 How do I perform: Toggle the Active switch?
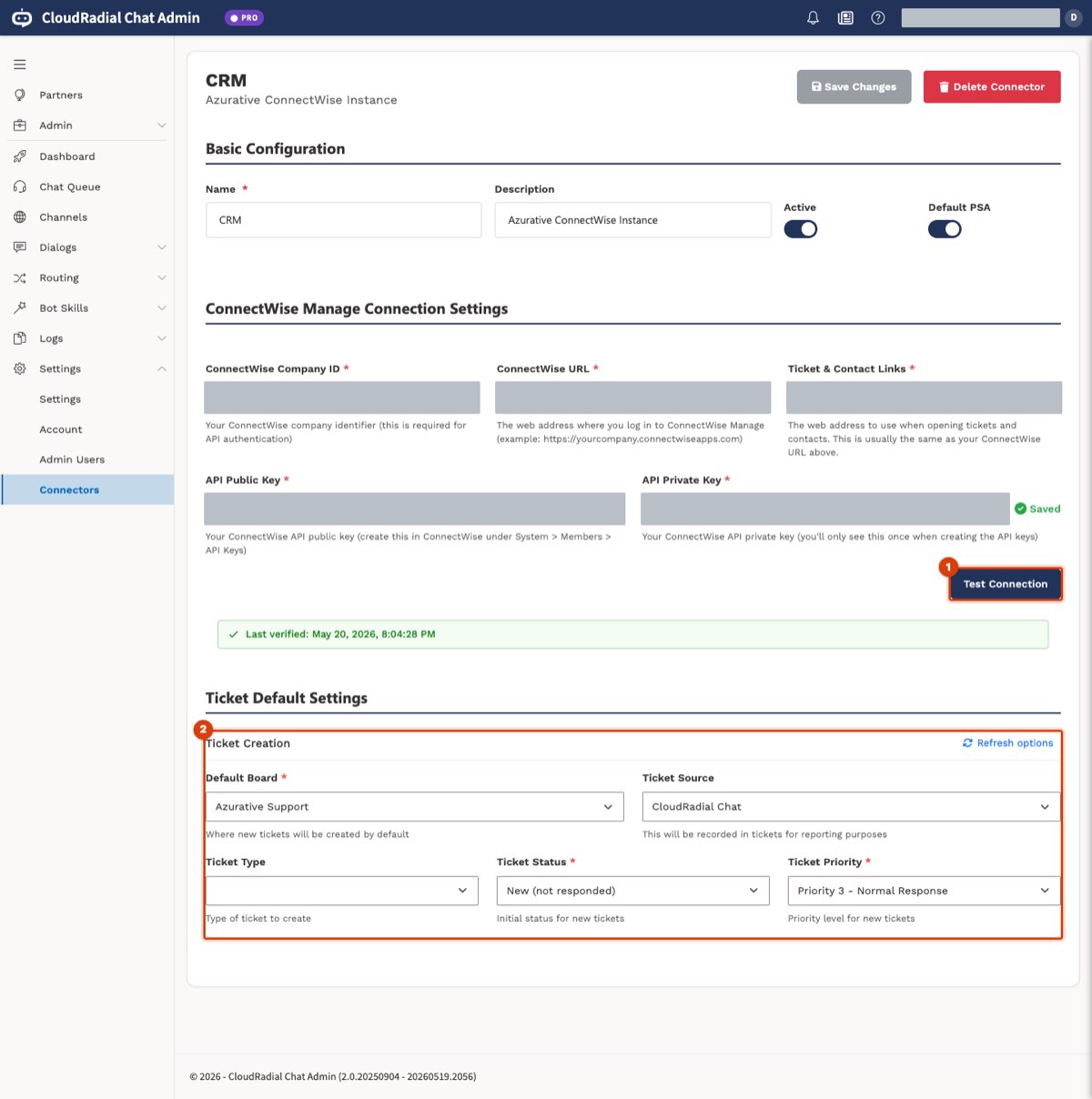pos(801,229)
